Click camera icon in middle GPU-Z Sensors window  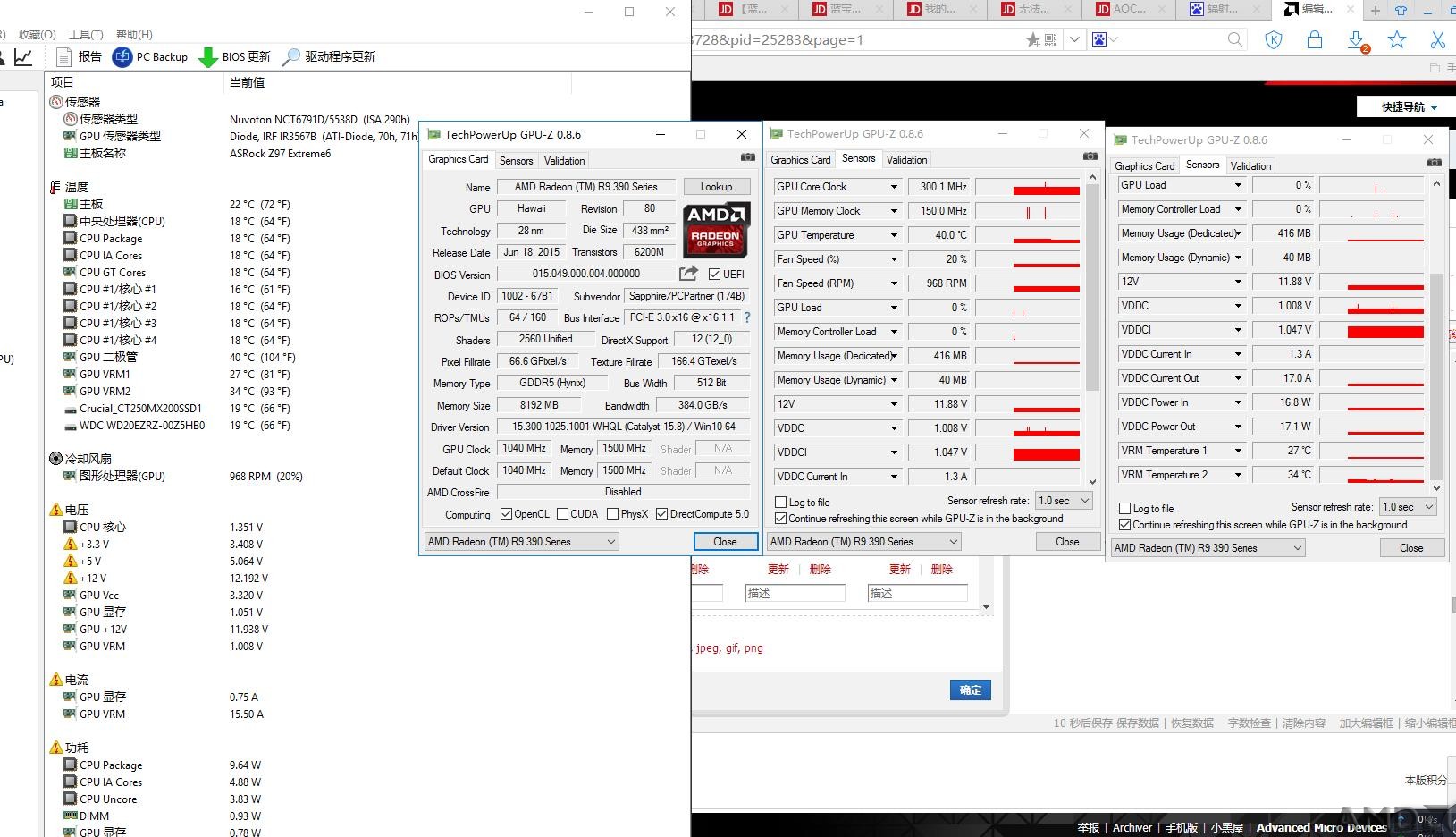[x=1090, y=156]
